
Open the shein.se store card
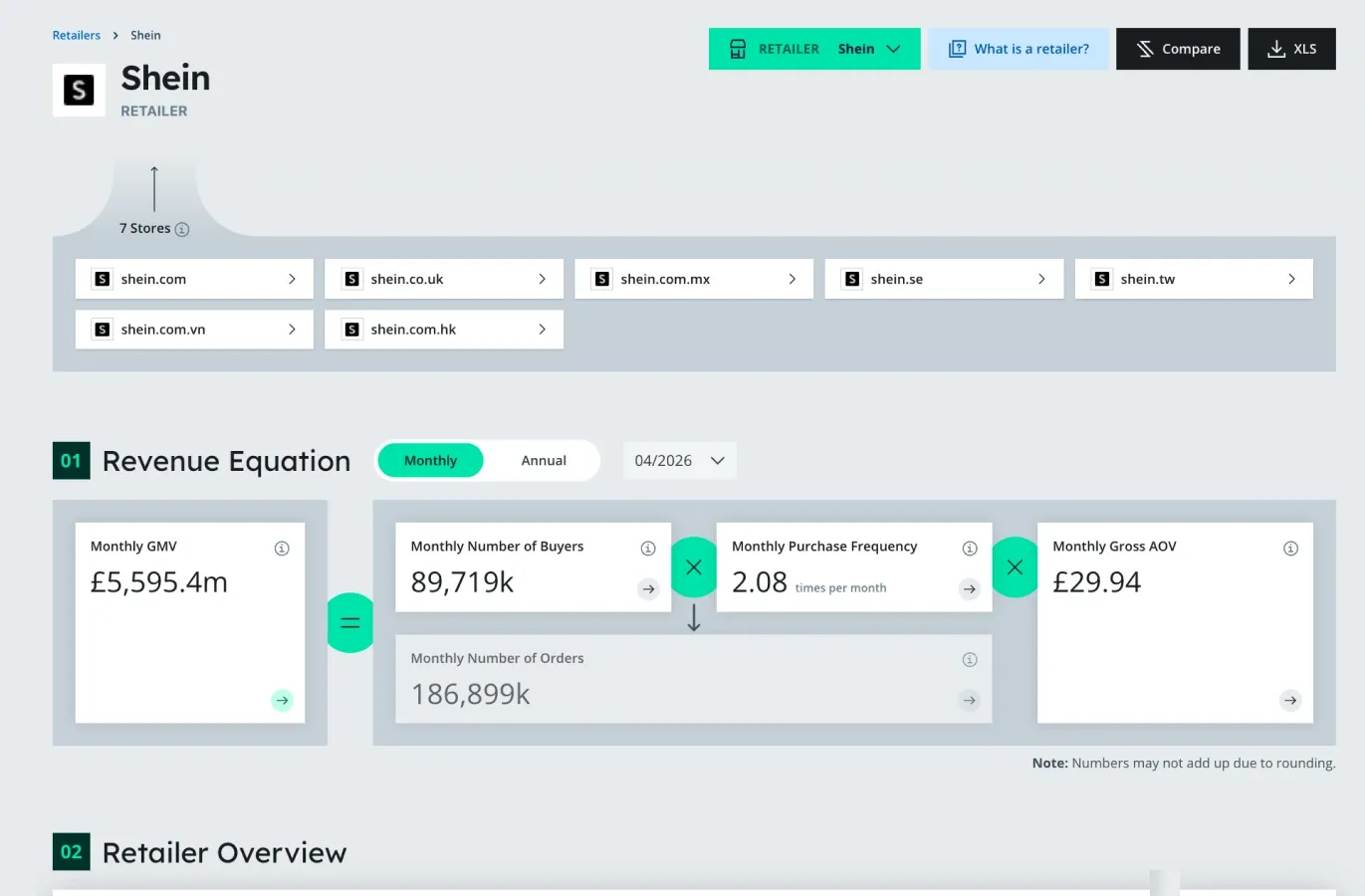(x=944, y=279)
